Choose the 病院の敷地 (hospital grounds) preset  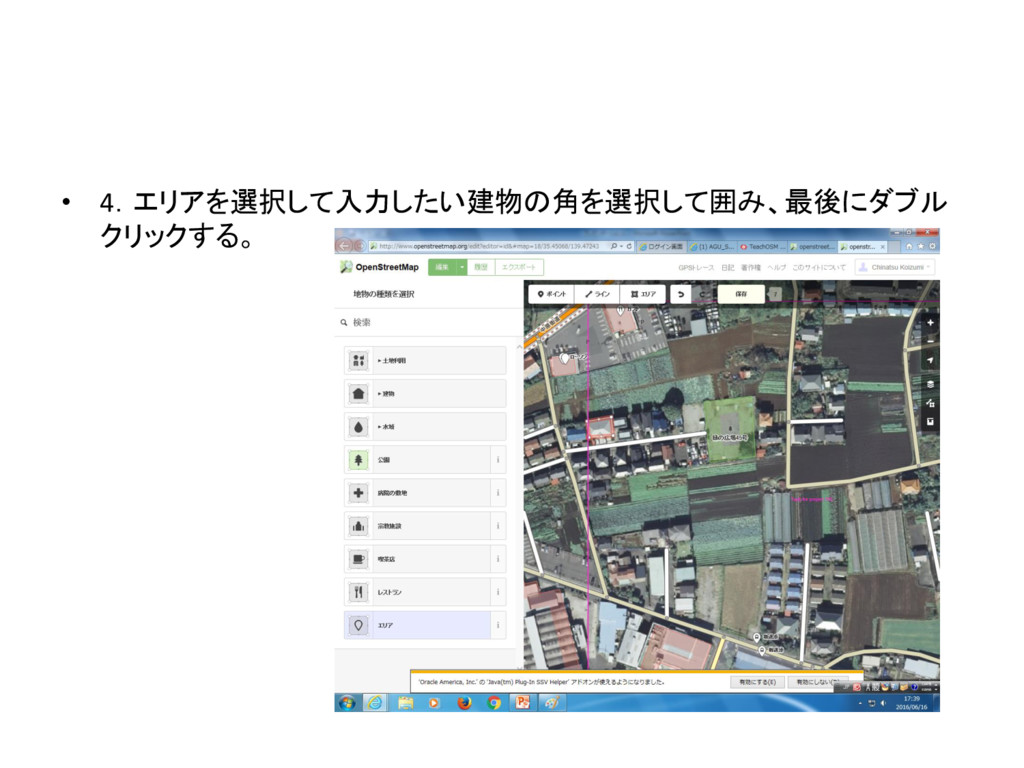point(417,492)
